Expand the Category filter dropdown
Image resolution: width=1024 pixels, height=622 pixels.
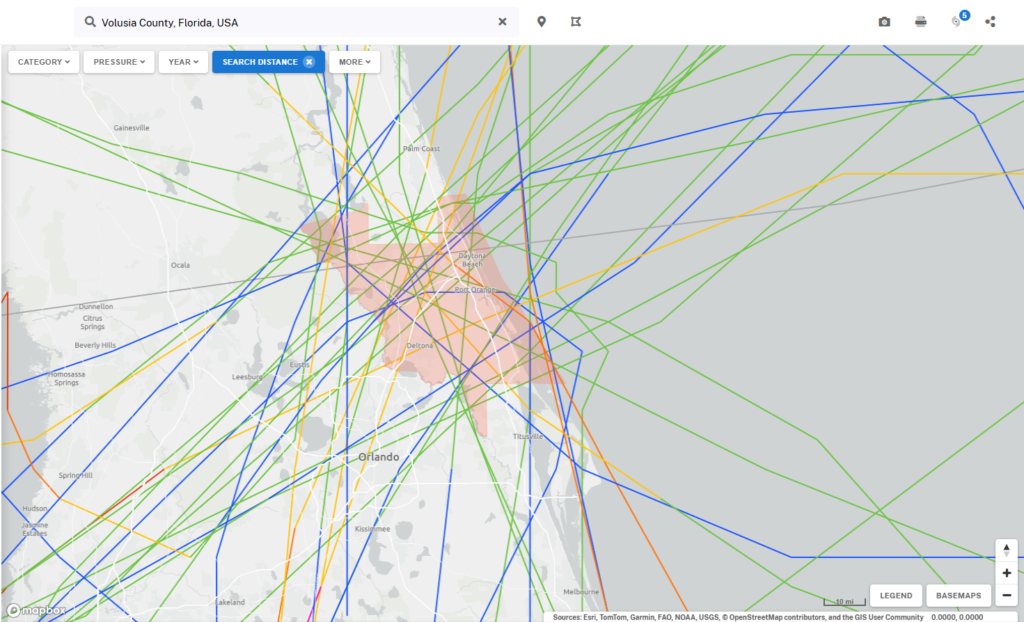pyautogui.click(x=44, y=62)
